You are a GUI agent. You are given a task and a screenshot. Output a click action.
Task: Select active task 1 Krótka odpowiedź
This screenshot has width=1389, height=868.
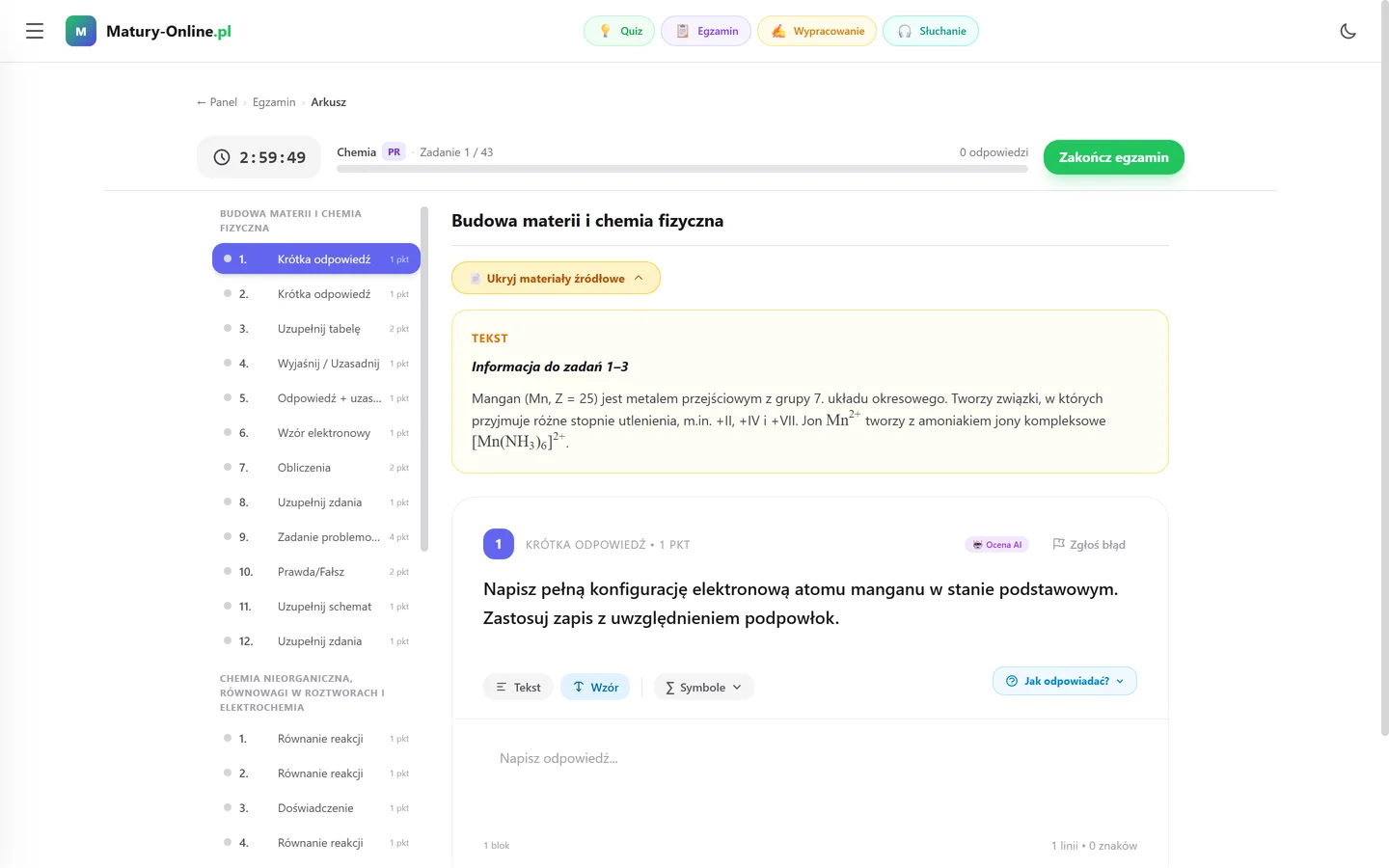pos(316,258)
